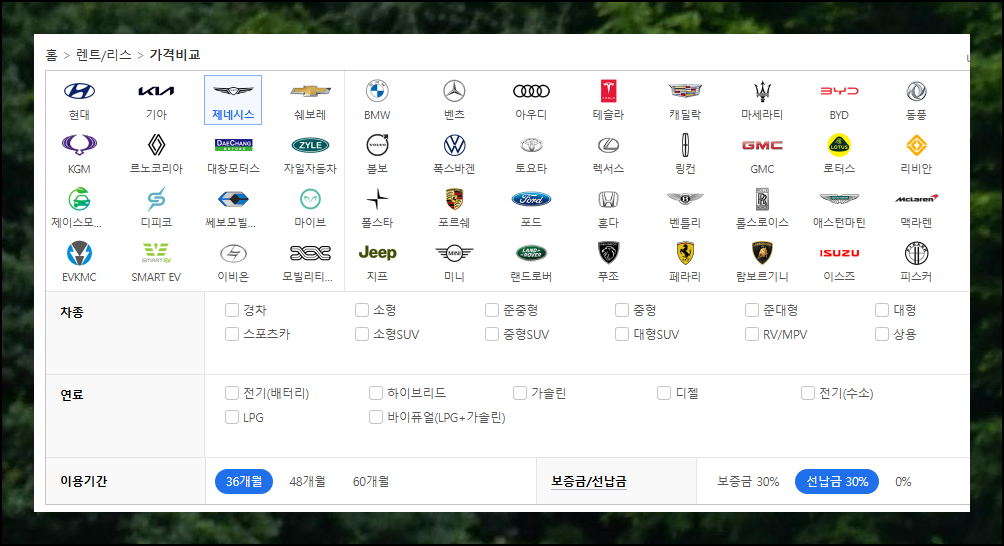Select the Volkswagen (폭스바겐) logo
This screenshot has height=546, width=1004.
[x=454, y=145]
